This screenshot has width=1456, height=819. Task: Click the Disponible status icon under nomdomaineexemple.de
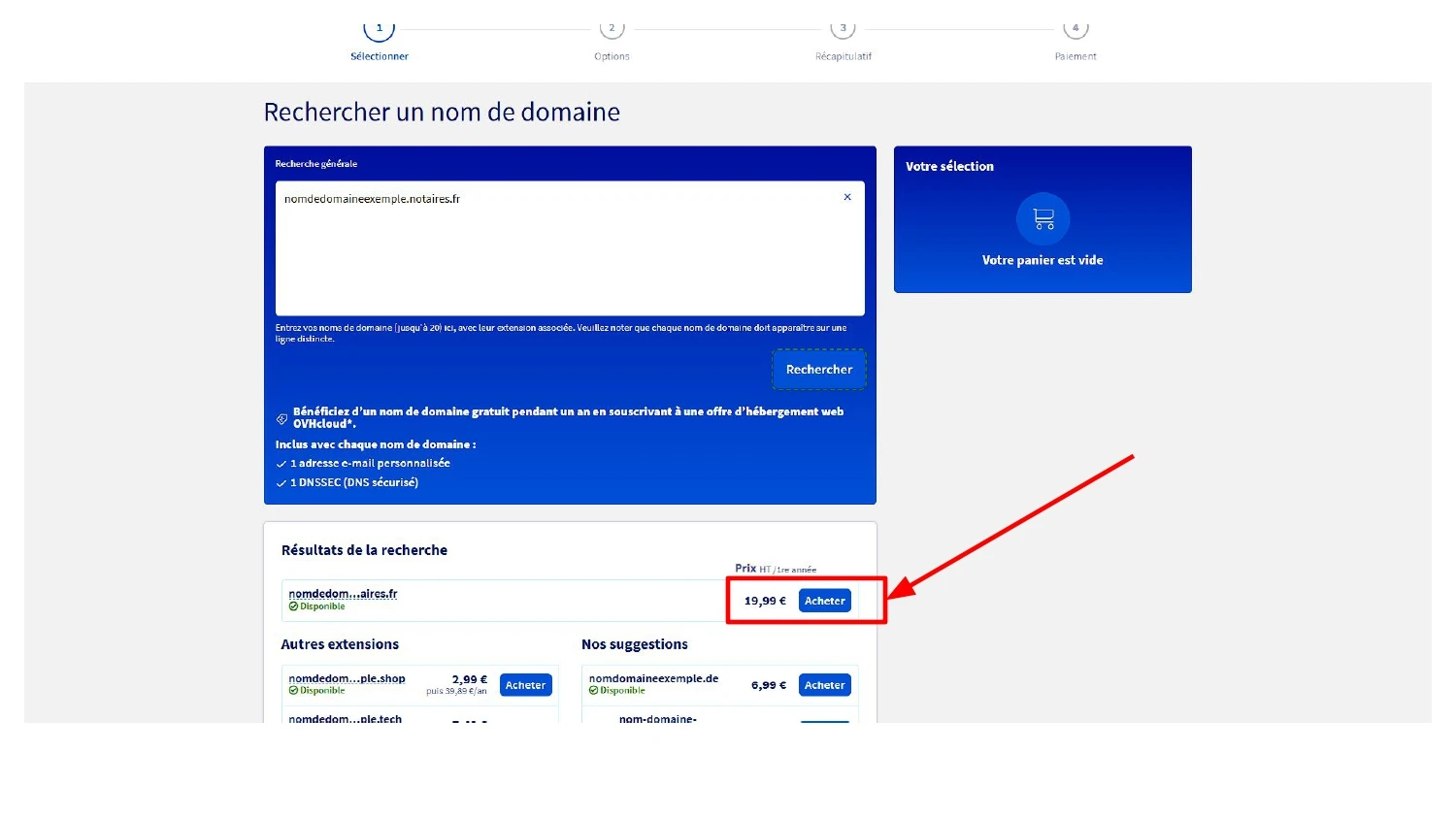point(593,690)
